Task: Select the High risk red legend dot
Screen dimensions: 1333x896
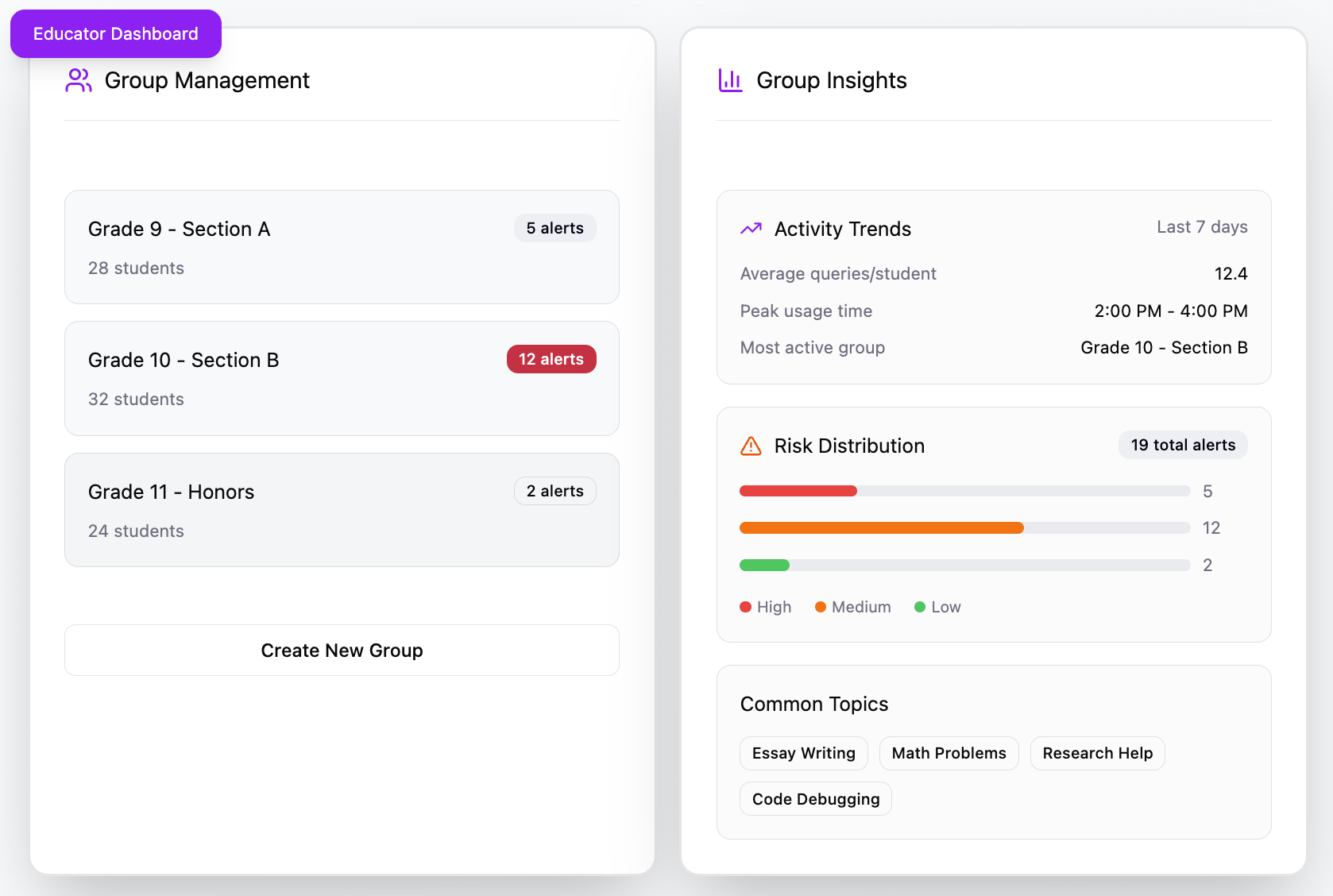Action: coord(745,606)
